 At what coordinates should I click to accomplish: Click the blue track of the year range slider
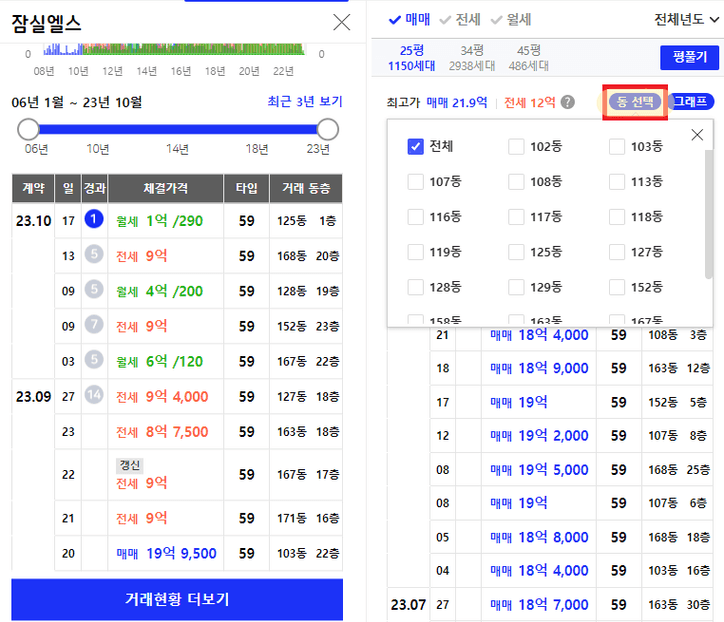pyautogui.click(x=178, y=129)
